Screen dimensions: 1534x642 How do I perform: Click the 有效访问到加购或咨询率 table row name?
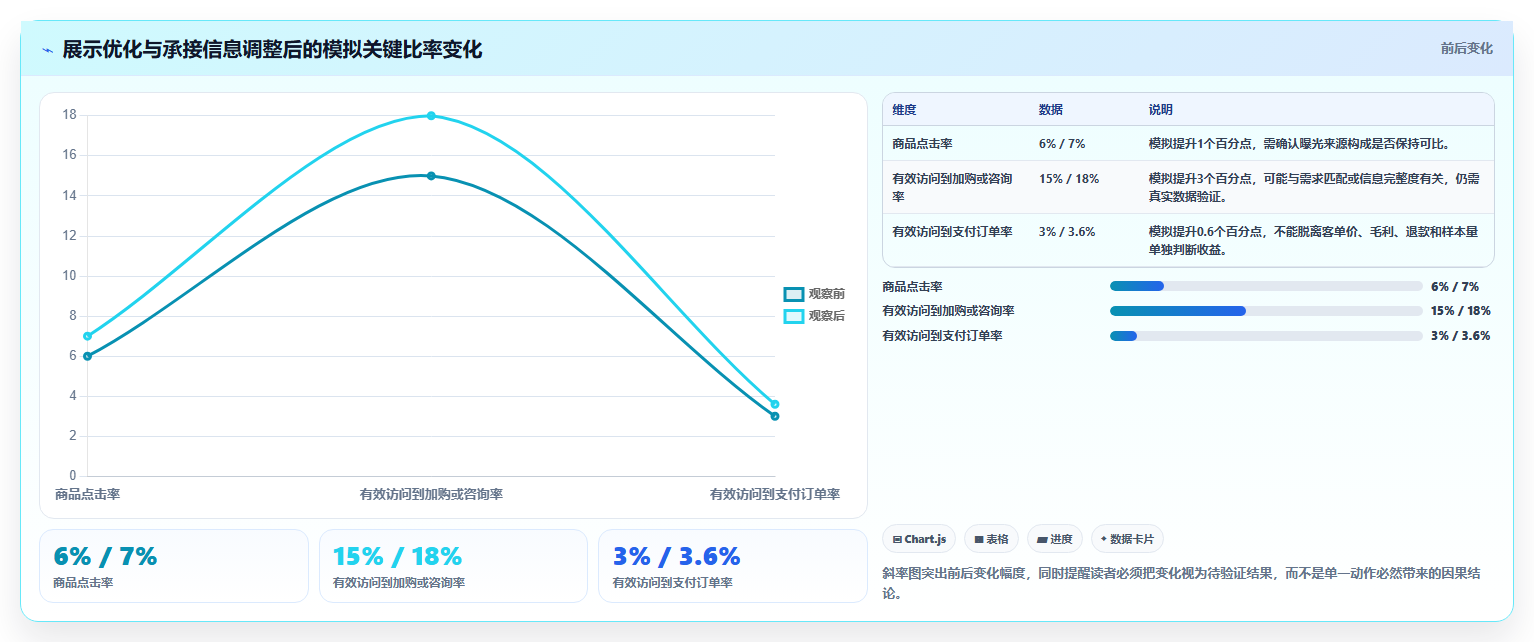952,187
